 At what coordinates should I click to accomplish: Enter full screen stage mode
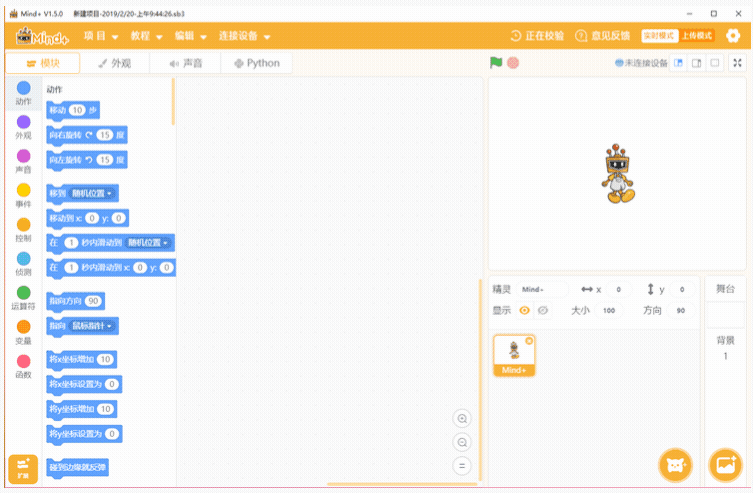[x=738, y=63]
